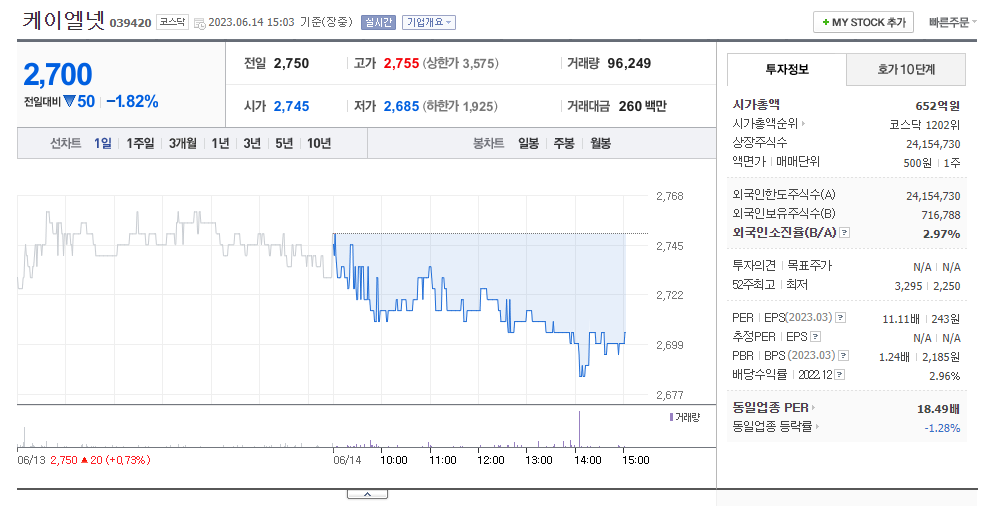Click the 동일업종 PER value 18.49배
The width and height of the screenshot is (995, 506).
(x=939, y=409)
